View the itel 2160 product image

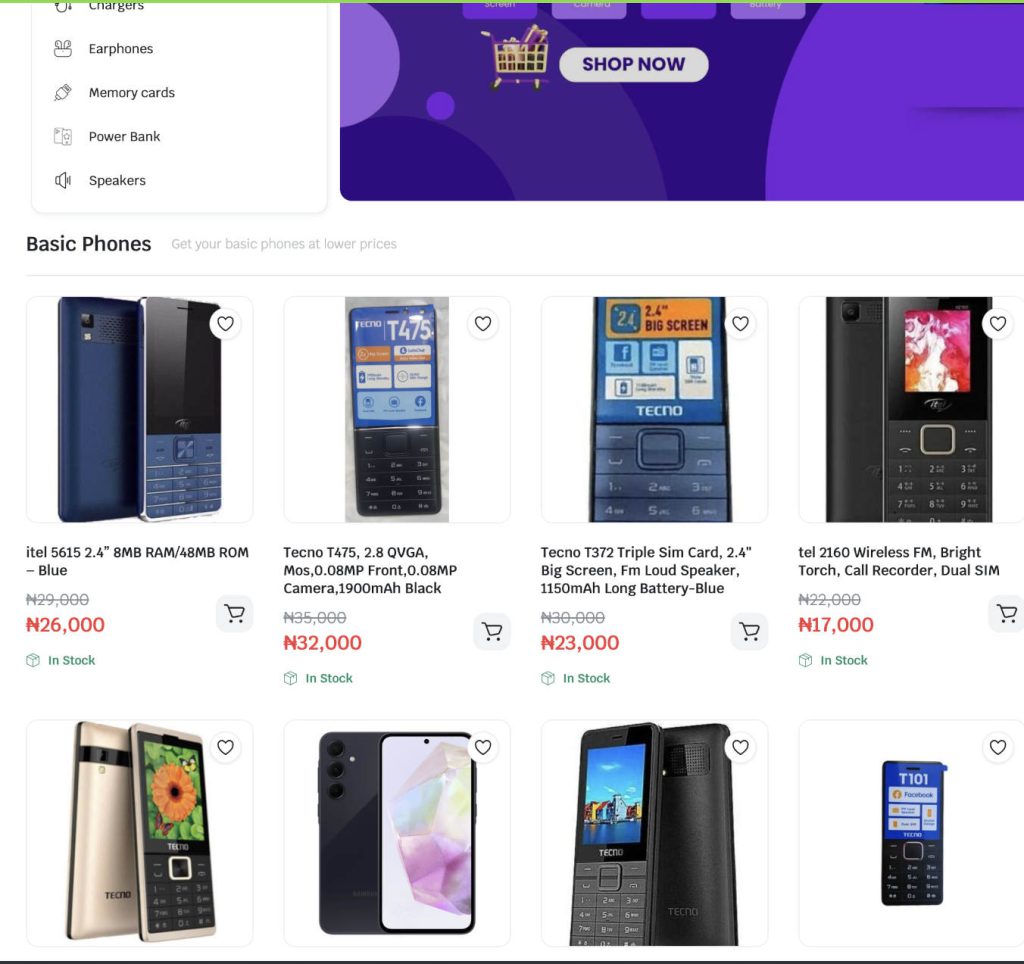click(x=909, y=409)
